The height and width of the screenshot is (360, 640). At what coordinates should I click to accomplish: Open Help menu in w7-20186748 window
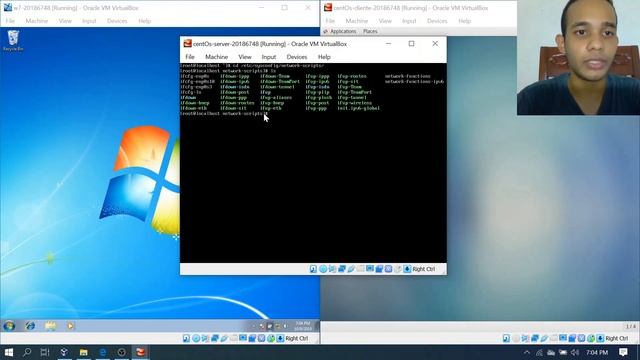coord(144,21)
